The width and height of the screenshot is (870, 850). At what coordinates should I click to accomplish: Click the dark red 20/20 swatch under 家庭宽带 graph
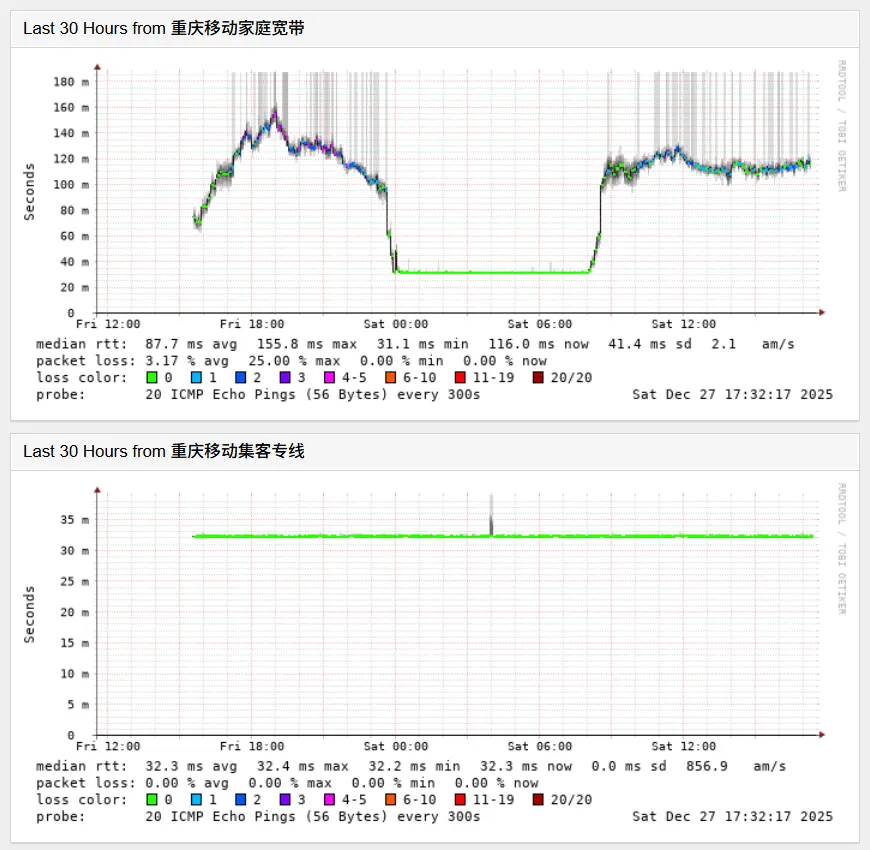point(538,378)
